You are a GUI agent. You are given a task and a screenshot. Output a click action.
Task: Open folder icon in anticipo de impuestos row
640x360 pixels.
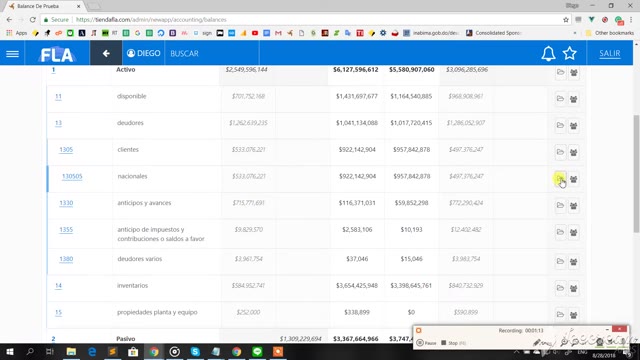[560, 232]
